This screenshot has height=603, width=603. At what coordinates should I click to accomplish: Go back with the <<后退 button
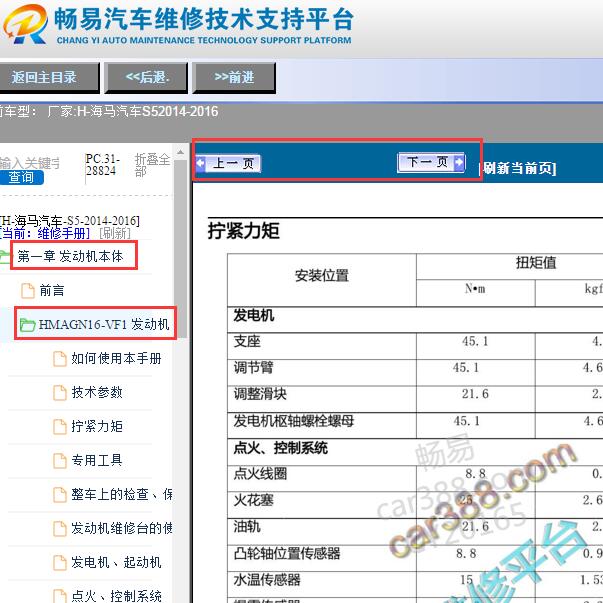pyautogui.click(x=146, y=78)
